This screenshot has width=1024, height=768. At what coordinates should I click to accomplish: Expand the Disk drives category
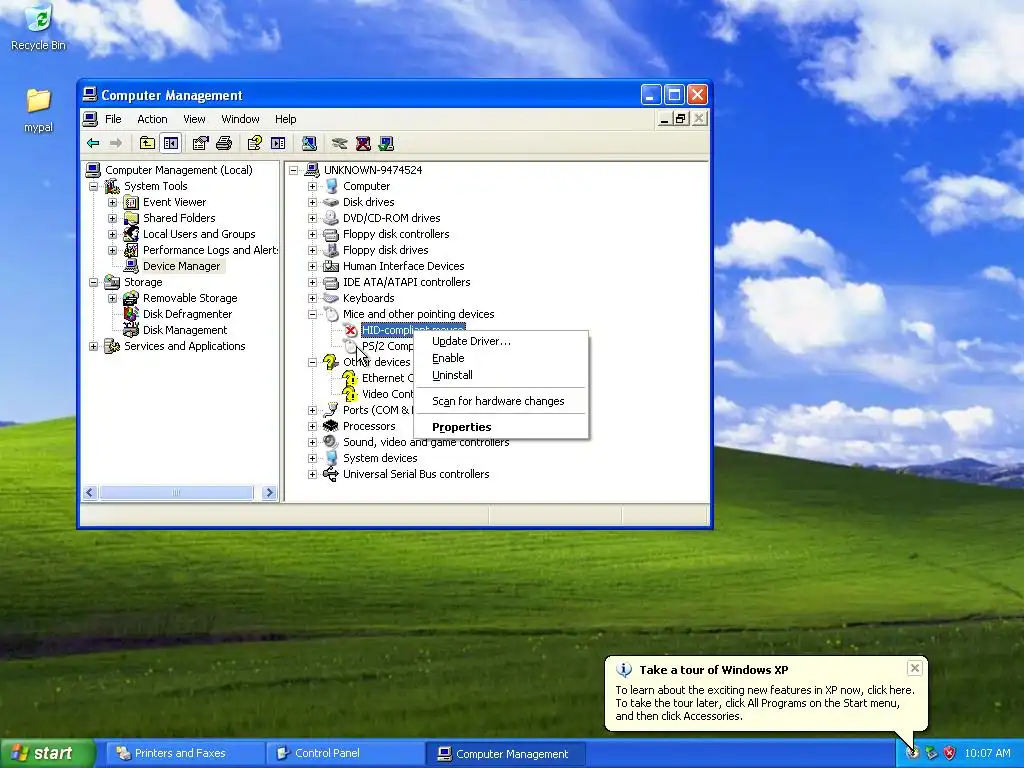[312, 202]
